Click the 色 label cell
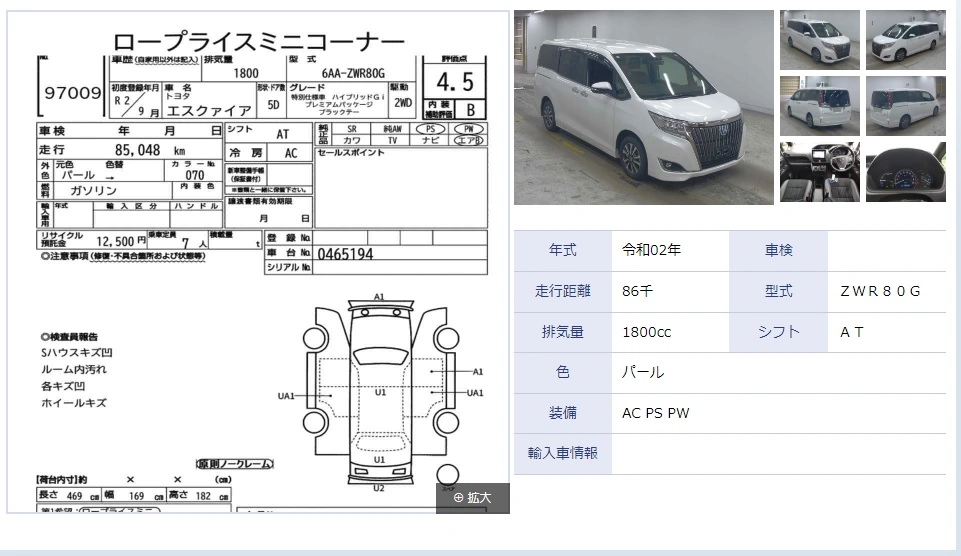Viewport: 961px width, 556px height. (x=563, y=373)
